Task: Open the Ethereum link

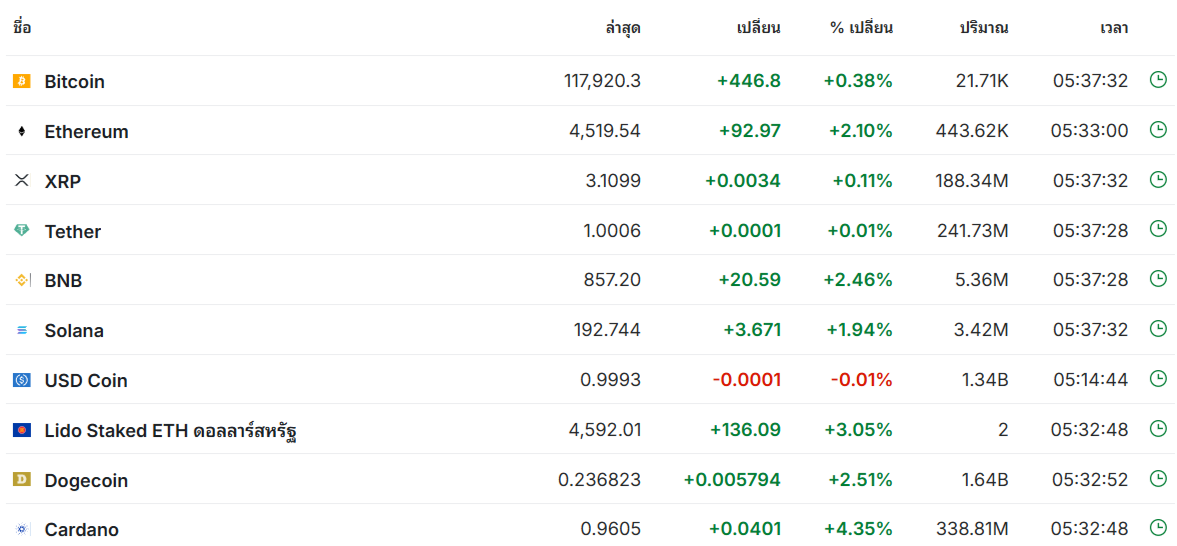Action: (86, 131)
